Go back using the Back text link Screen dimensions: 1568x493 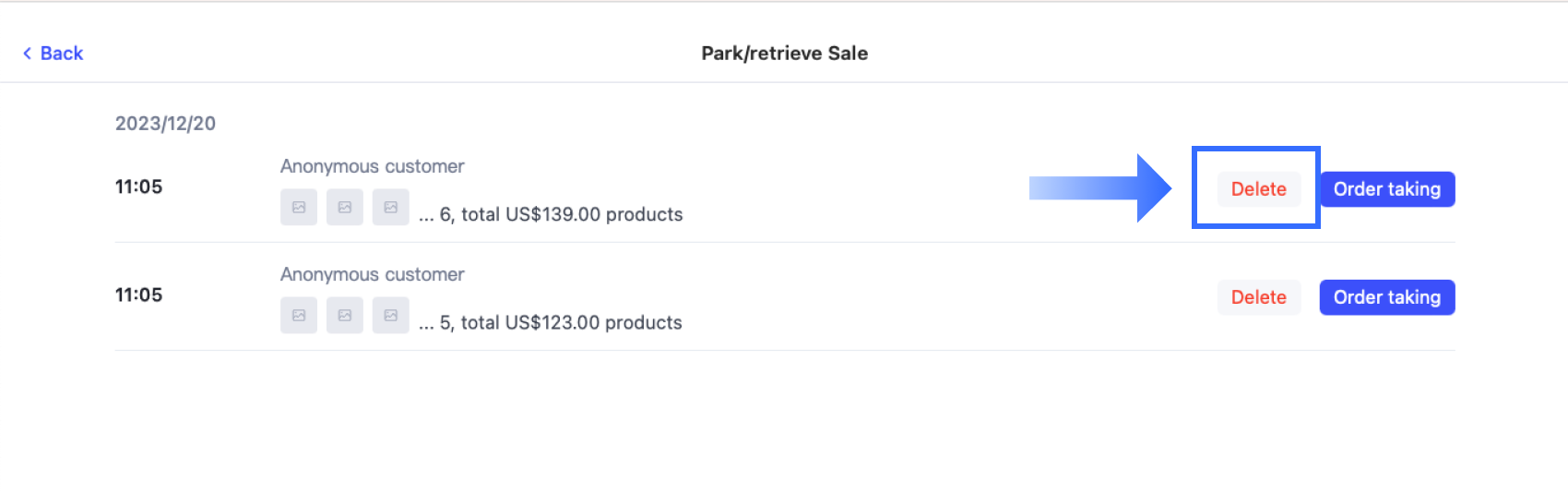pos(62,54)
